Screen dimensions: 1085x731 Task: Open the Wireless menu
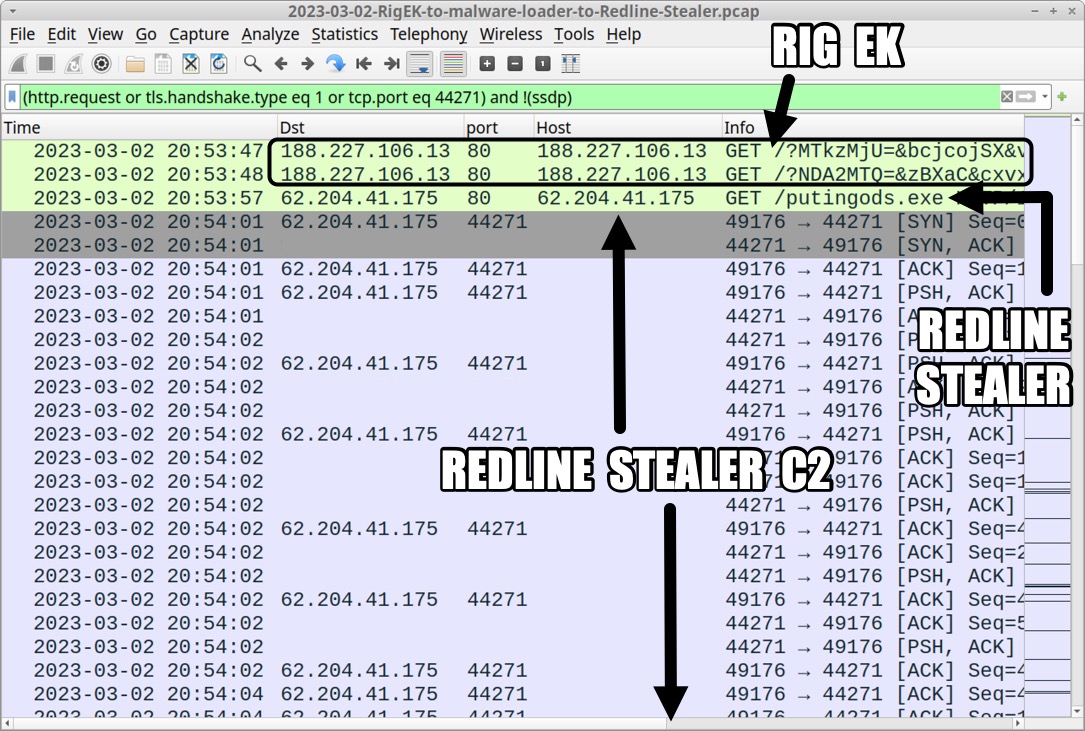coord(511,35)
